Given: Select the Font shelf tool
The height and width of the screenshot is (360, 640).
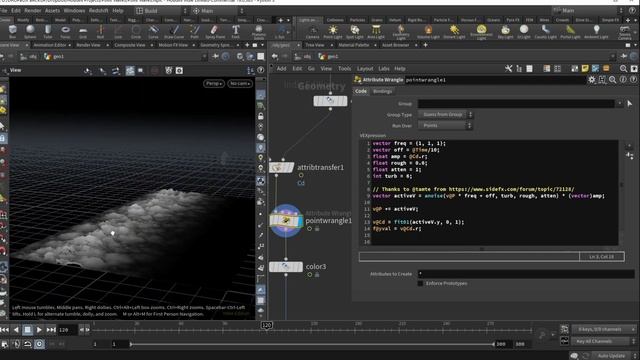Looking at the screenshot, I should tap(236, 31).
